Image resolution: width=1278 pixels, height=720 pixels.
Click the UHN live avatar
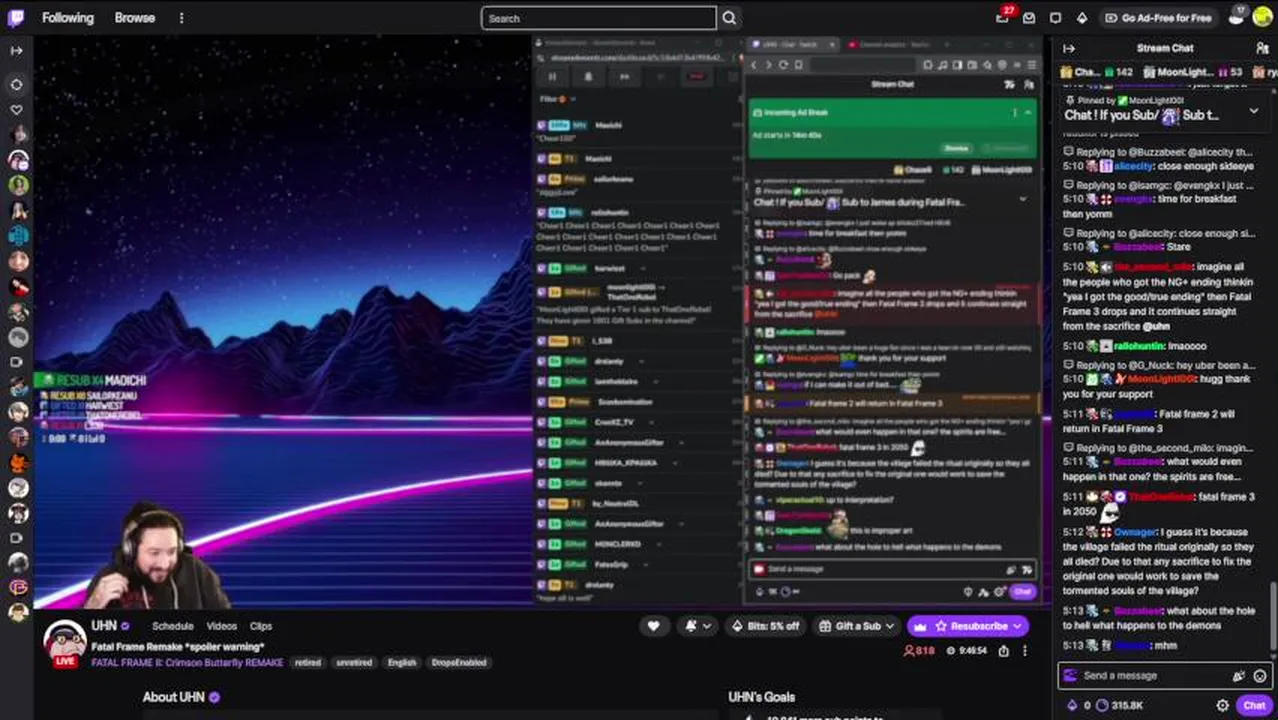pyautogui.click(x=64, y=642)
